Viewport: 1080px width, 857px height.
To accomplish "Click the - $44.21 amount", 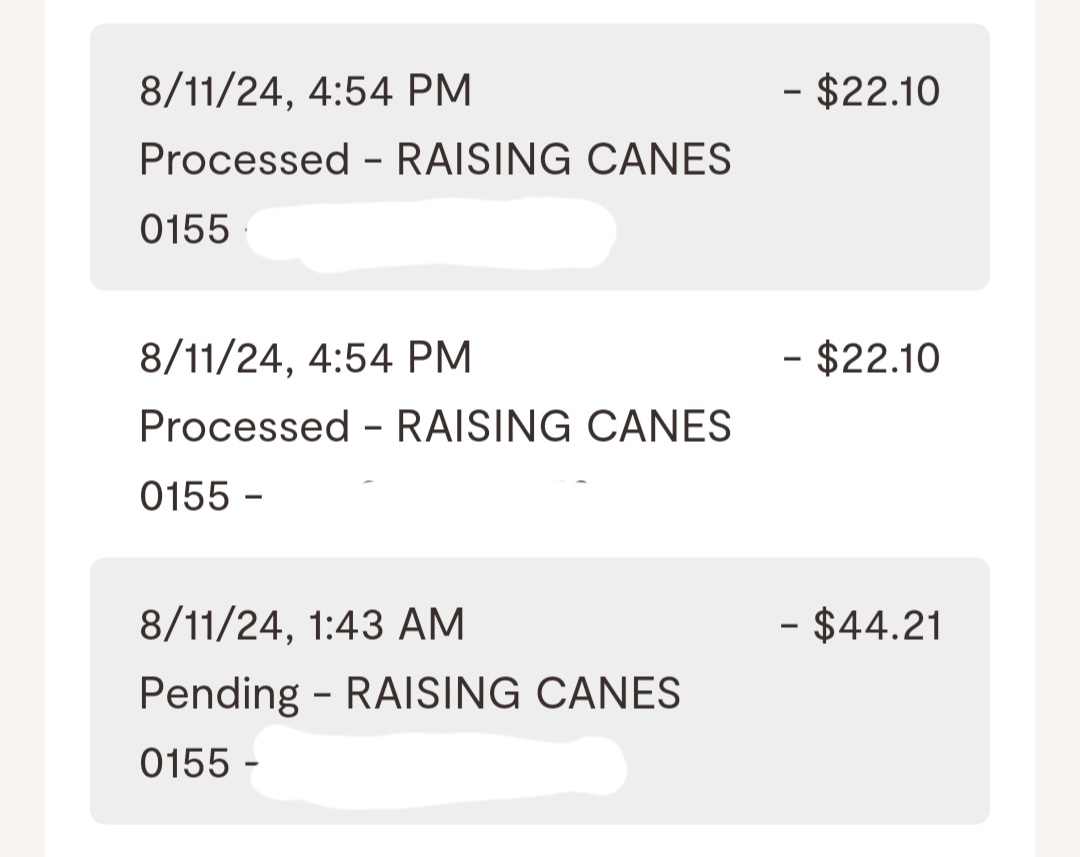I will click(860, 626).
